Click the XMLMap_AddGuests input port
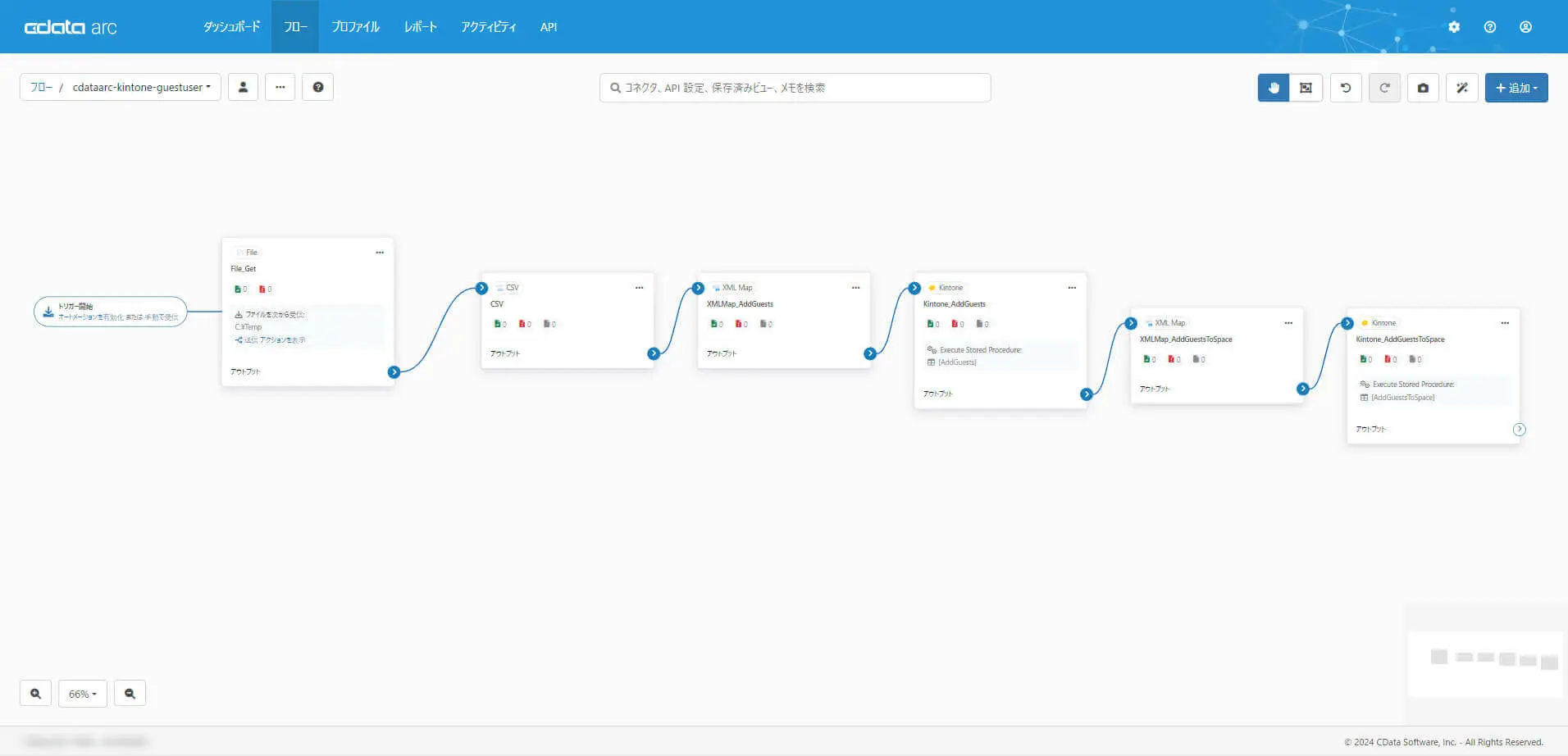The height and width of the screenshot is (756, 1568). coord(699,289)
